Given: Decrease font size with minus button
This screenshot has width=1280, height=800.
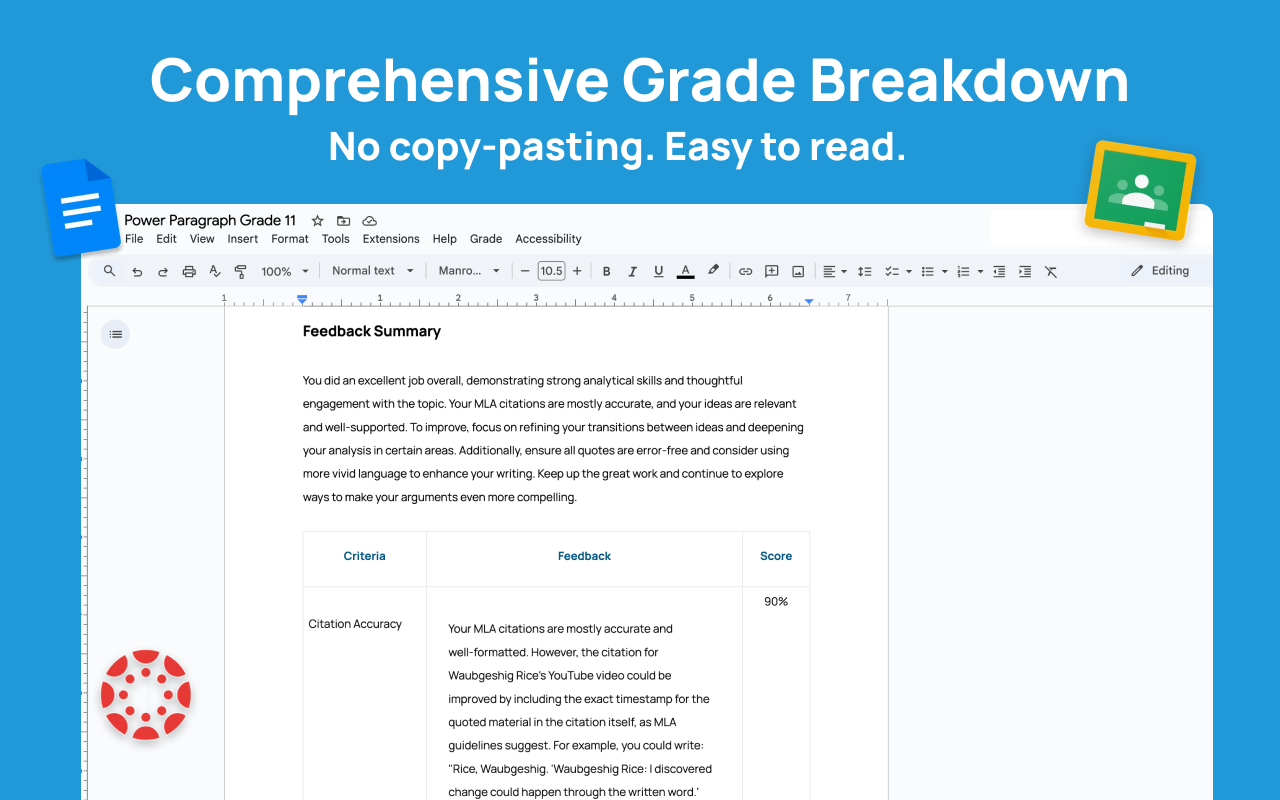Looking at the screenshot, I should point(525,271).
